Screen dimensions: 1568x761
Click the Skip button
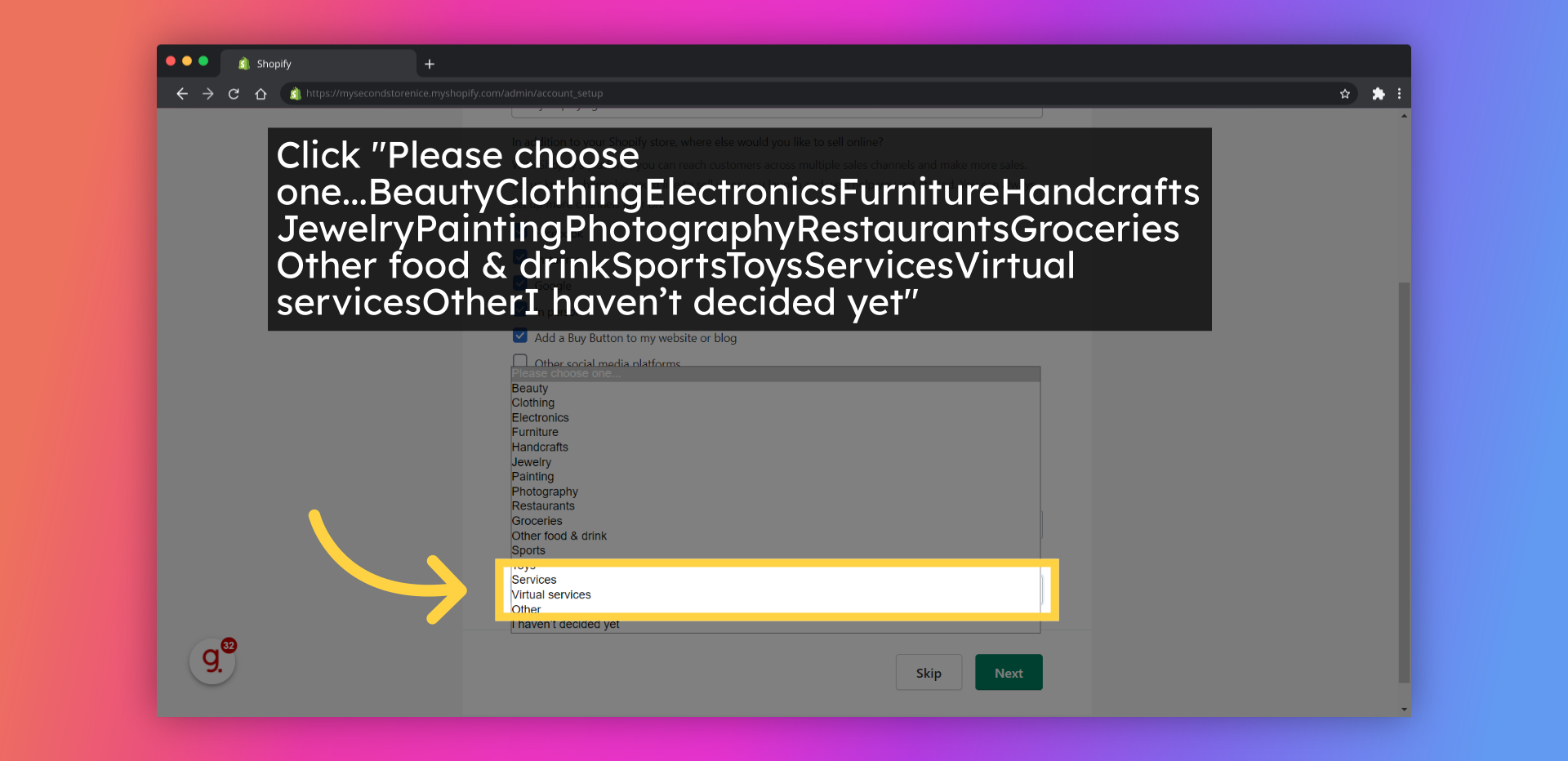(x=929, y=673)
